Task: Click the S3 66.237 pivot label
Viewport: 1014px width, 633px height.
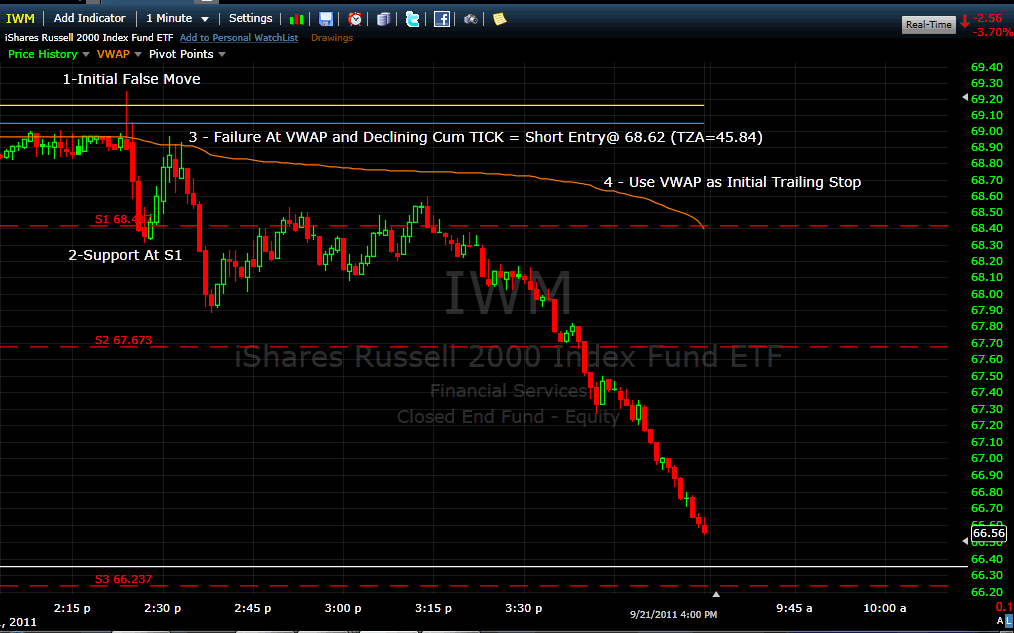Action: click(x=124, y=579)
